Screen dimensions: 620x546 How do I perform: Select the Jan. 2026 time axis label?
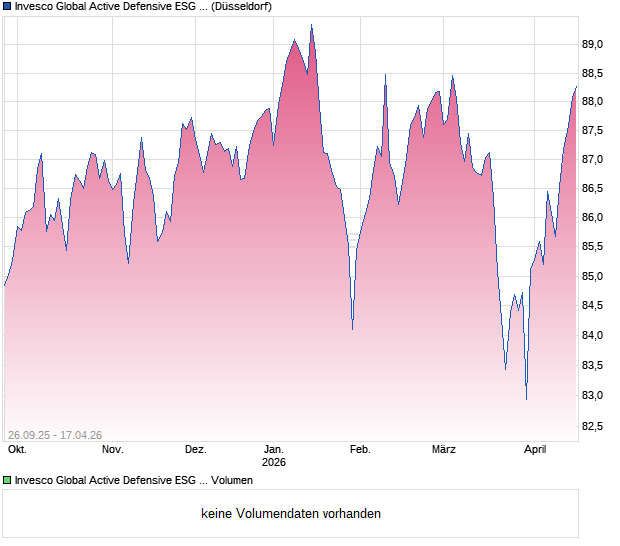click(274, 455)
